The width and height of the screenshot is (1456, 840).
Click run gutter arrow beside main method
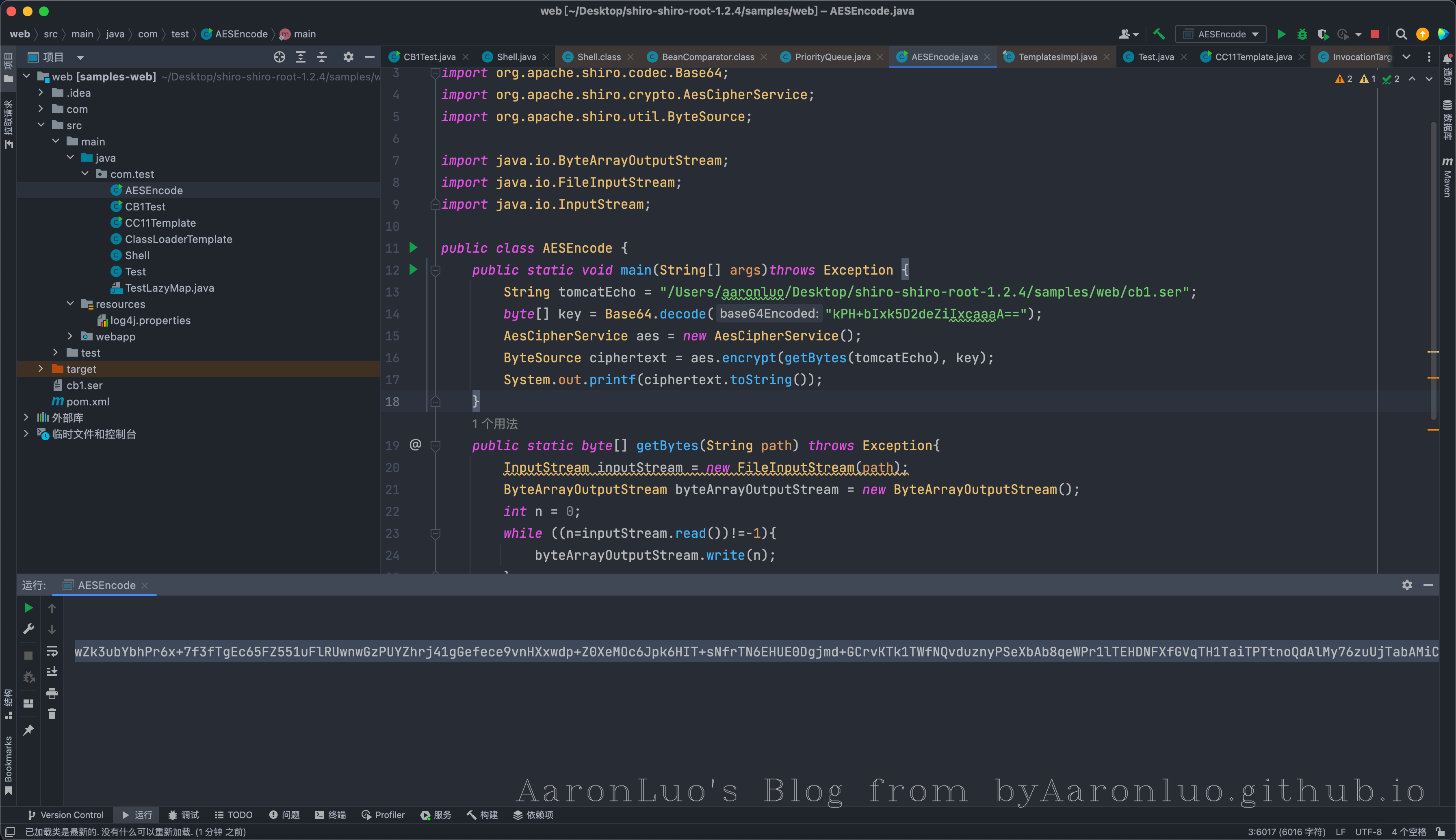click(x=413, y=269)
